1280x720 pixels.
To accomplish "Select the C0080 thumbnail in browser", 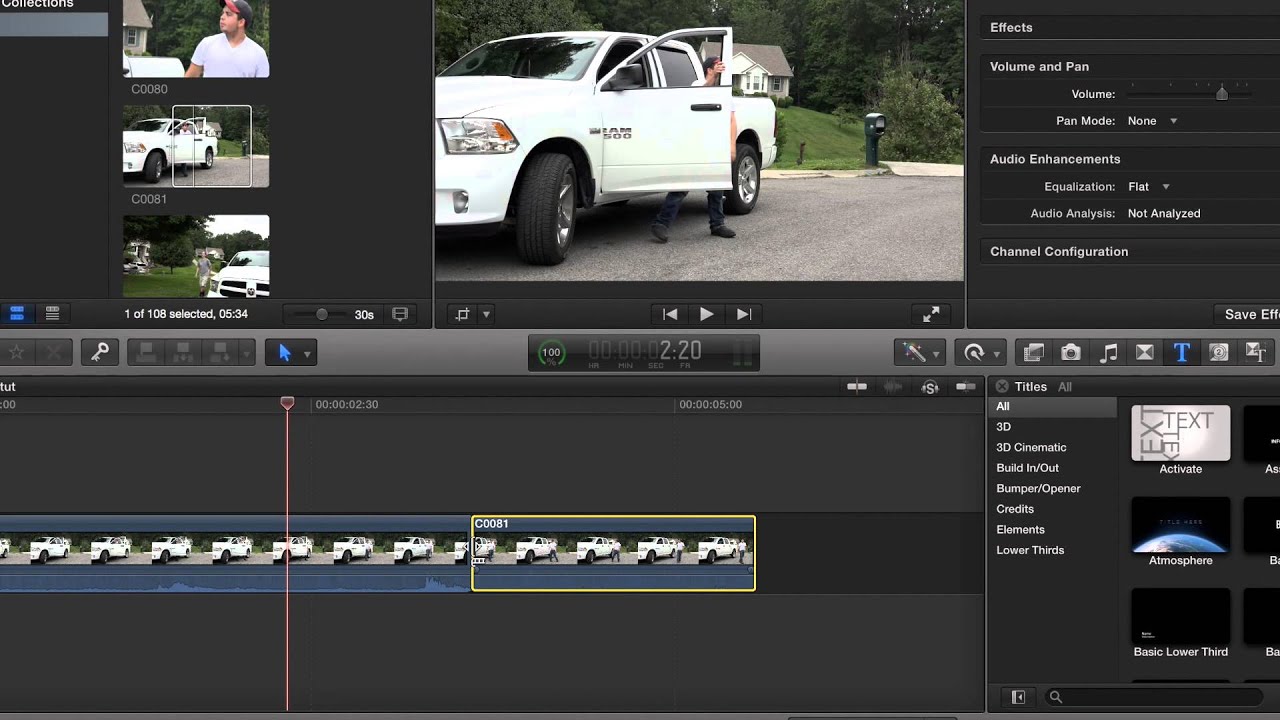I will (196, 38).
